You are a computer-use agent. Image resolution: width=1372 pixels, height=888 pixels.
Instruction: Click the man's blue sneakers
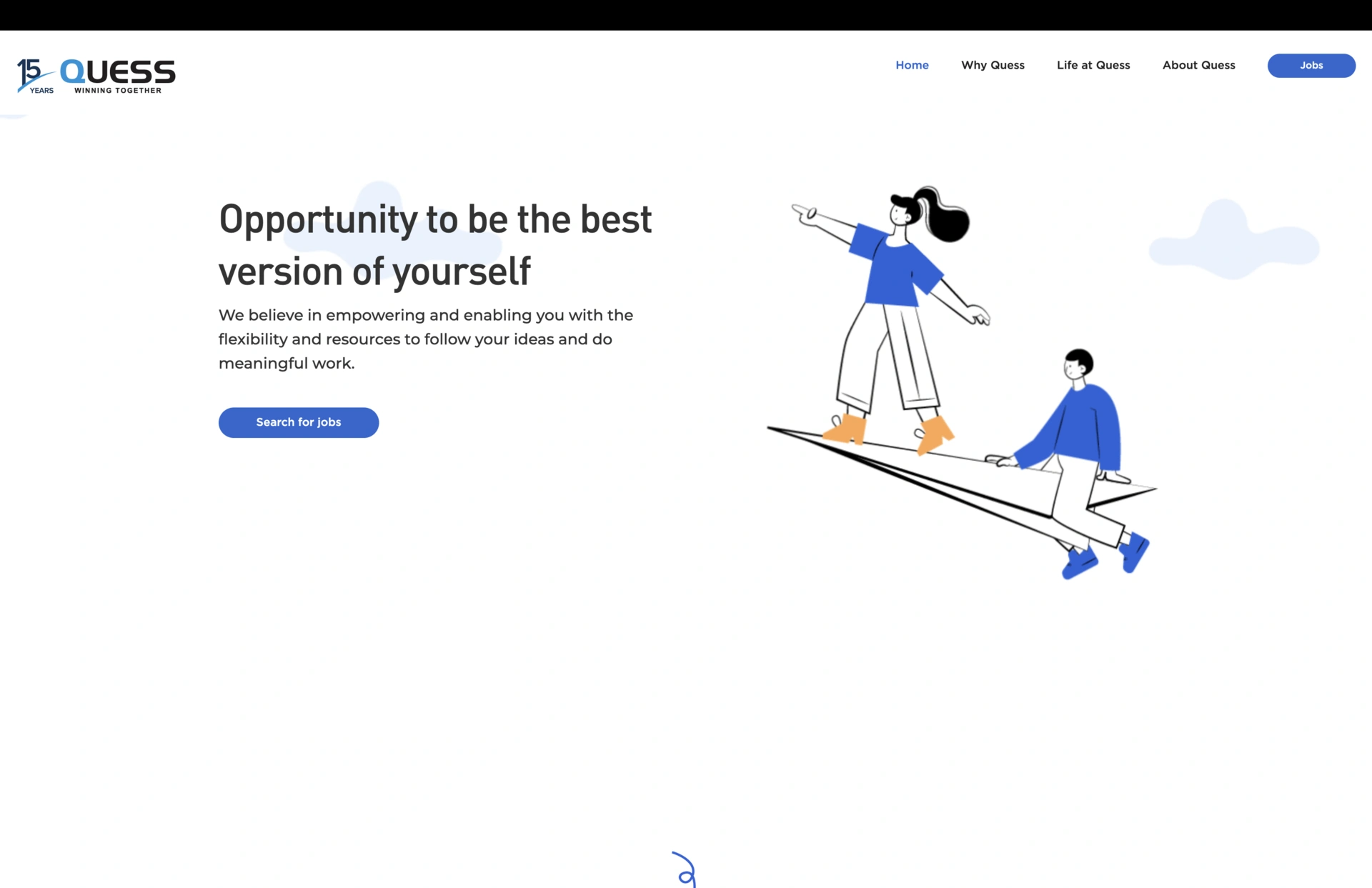pyautogui.click(x=1105, y=556)
